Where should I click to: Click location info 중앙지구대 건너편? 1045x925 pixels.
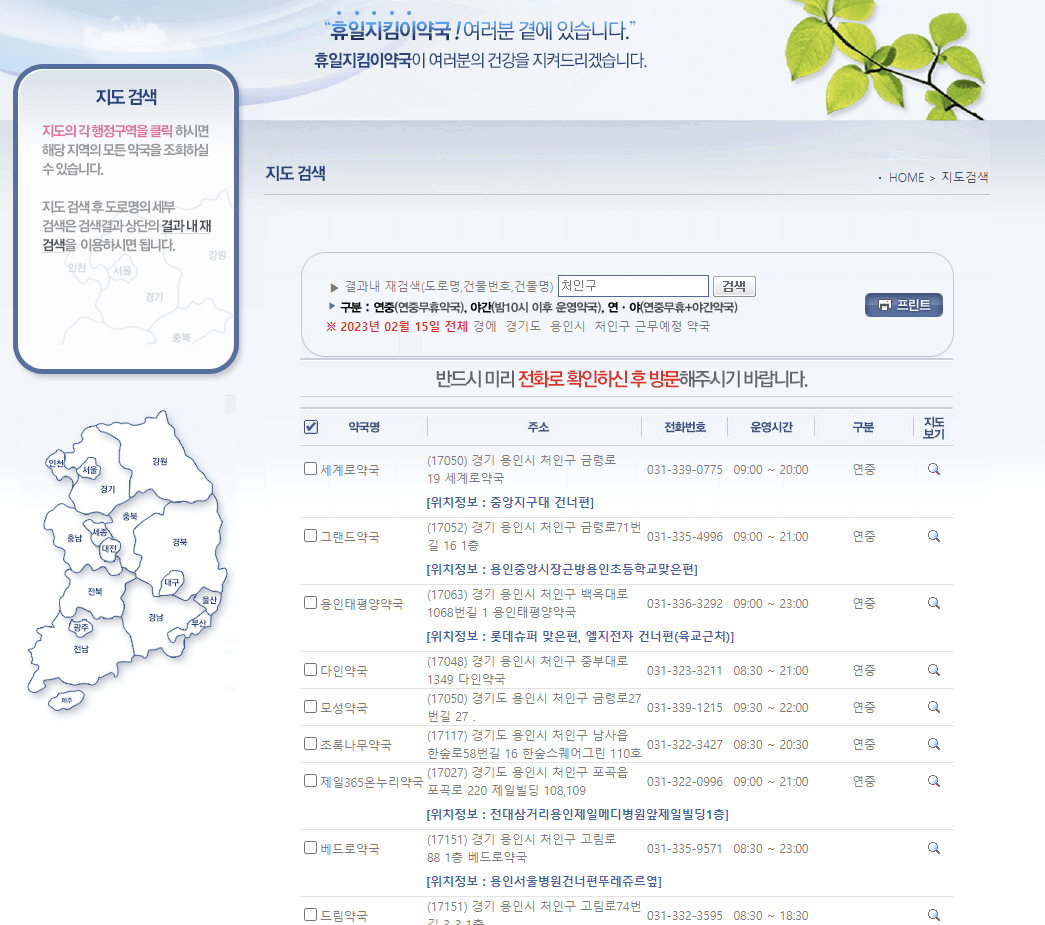point(510,502)
